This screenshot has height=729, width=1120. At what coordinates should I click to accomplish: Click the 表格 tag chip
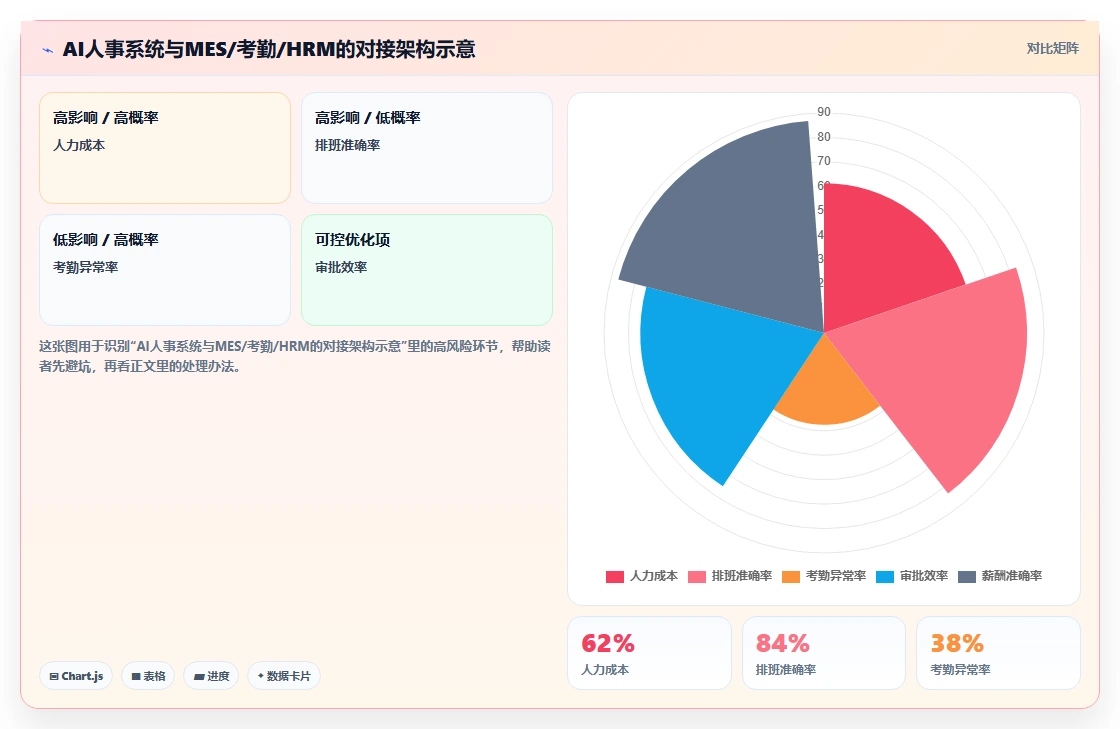point(148,675)
